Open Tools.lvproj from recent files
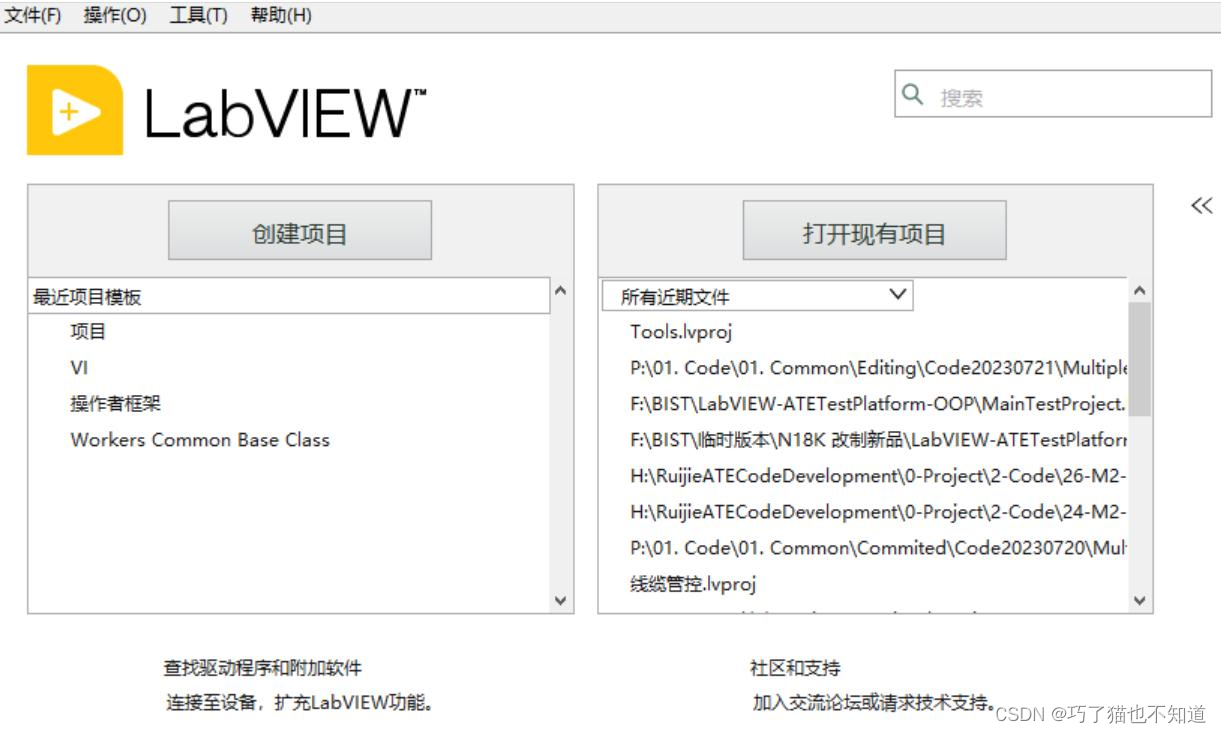This screenshot has height=733, width=1221. (x=683, y=331)
